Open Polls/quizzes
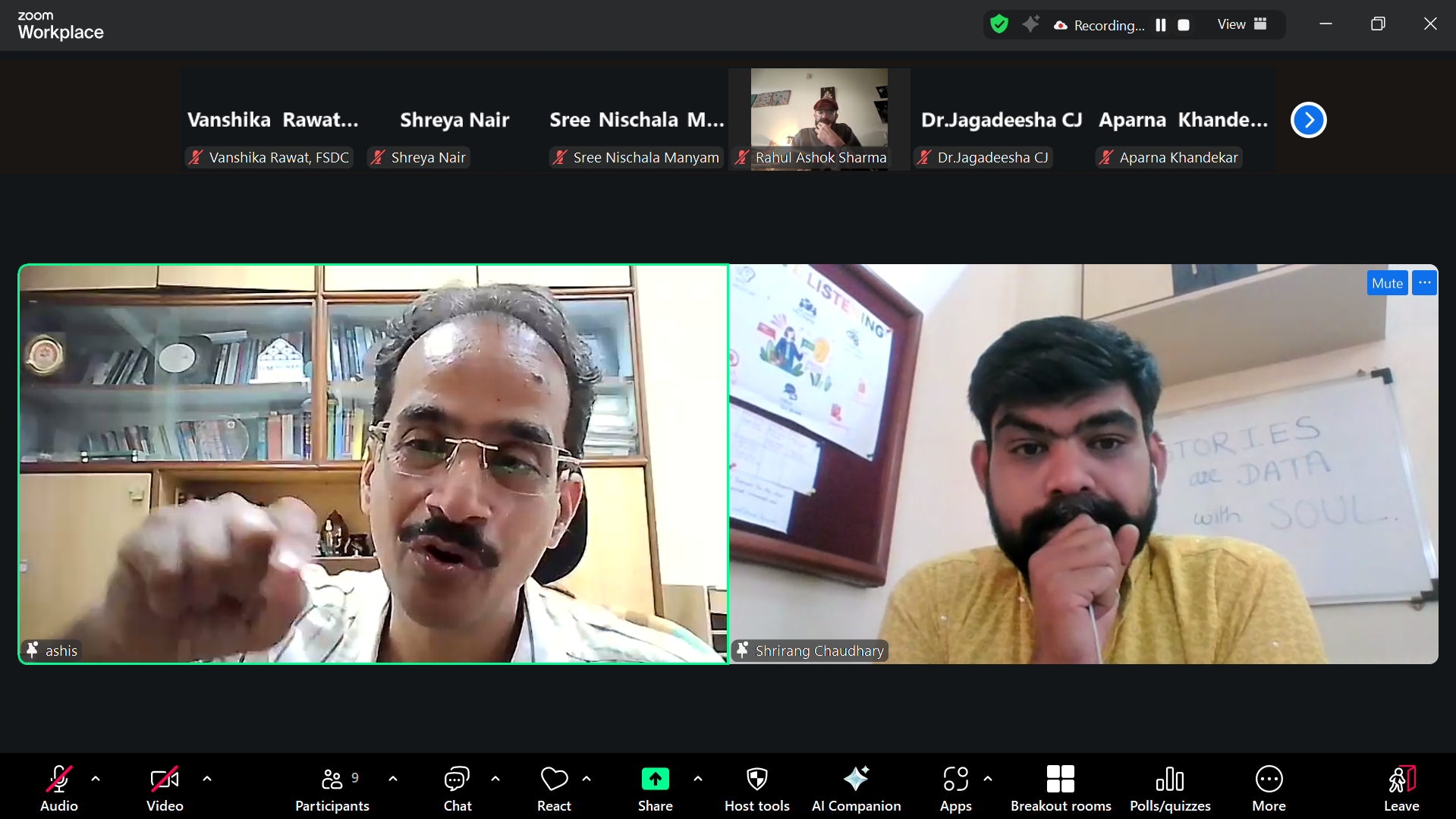1456x819 pixels. pyautogui.click(x=1169, y=787)
